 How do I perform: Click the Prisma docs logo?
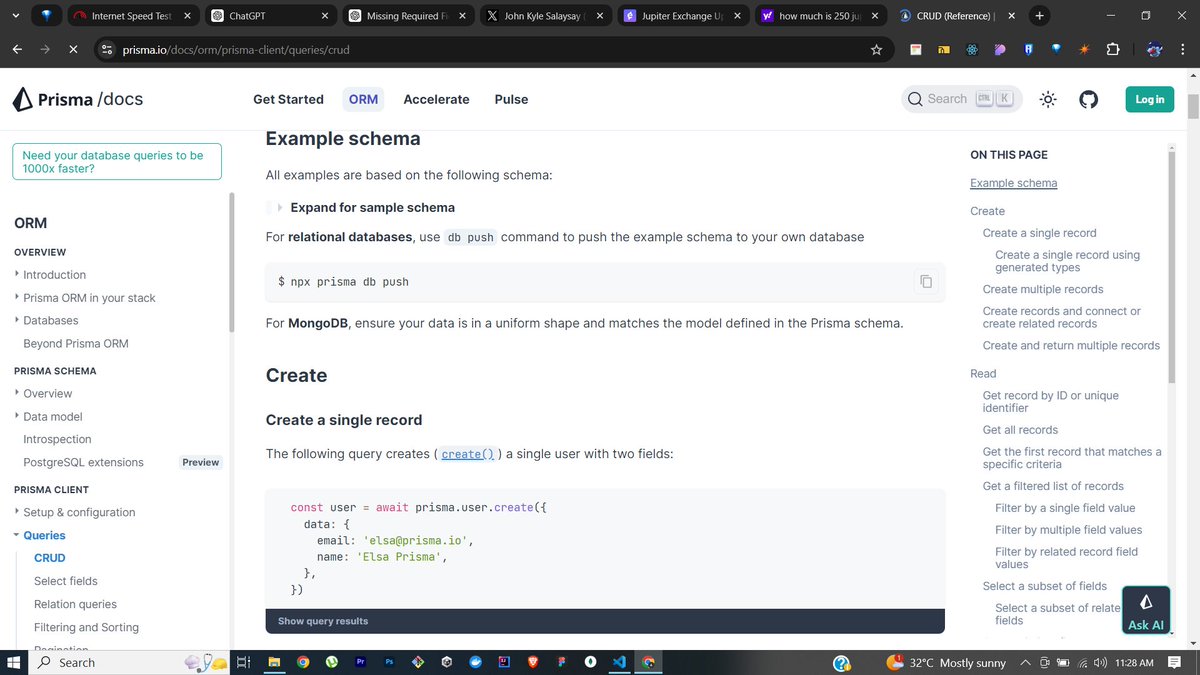(x=77, y=99)
